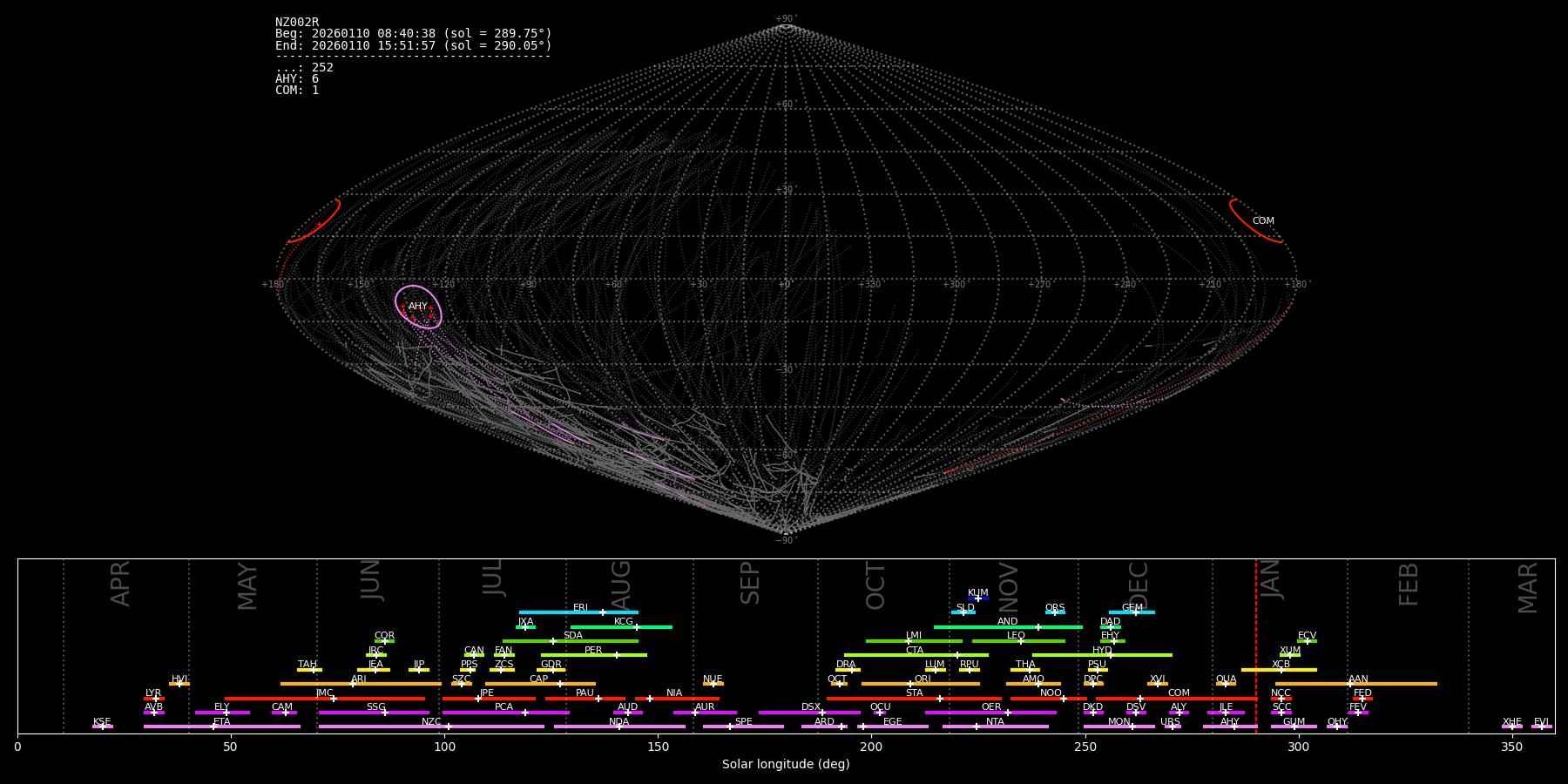Click the 200 tick on the solar longitude axis

tap(871, 747)
